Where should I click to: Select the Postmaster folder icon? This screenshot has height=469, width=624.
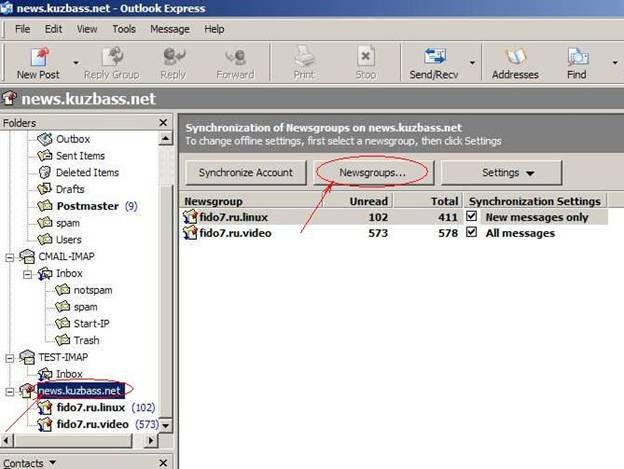pos(45,206)
